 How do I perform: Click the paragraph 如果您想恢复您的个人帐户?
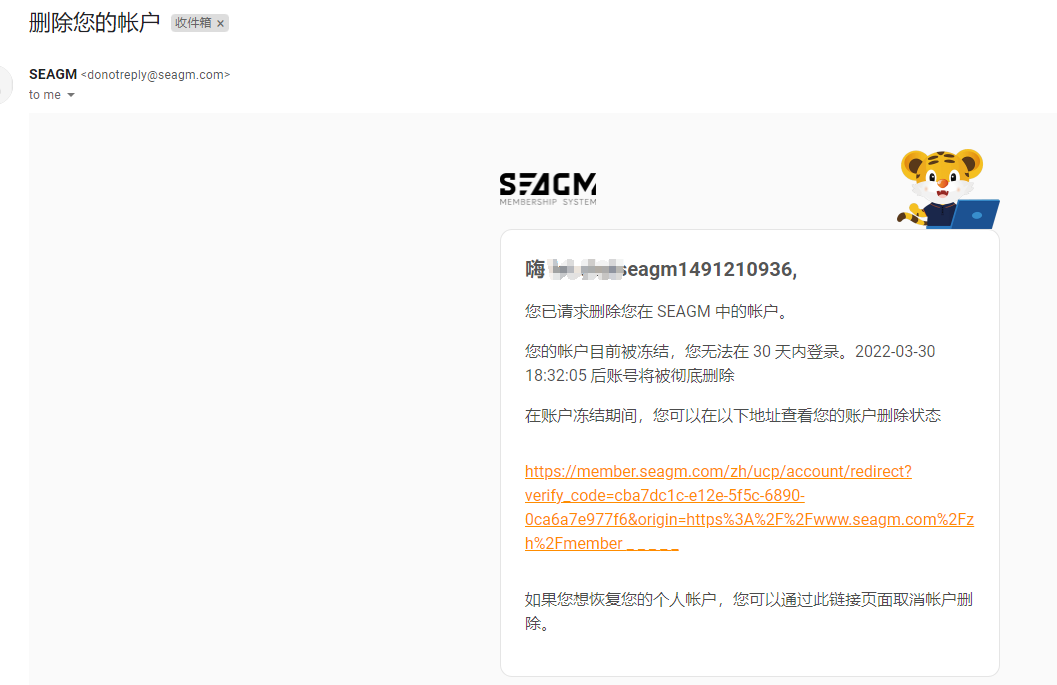[749, 612]
